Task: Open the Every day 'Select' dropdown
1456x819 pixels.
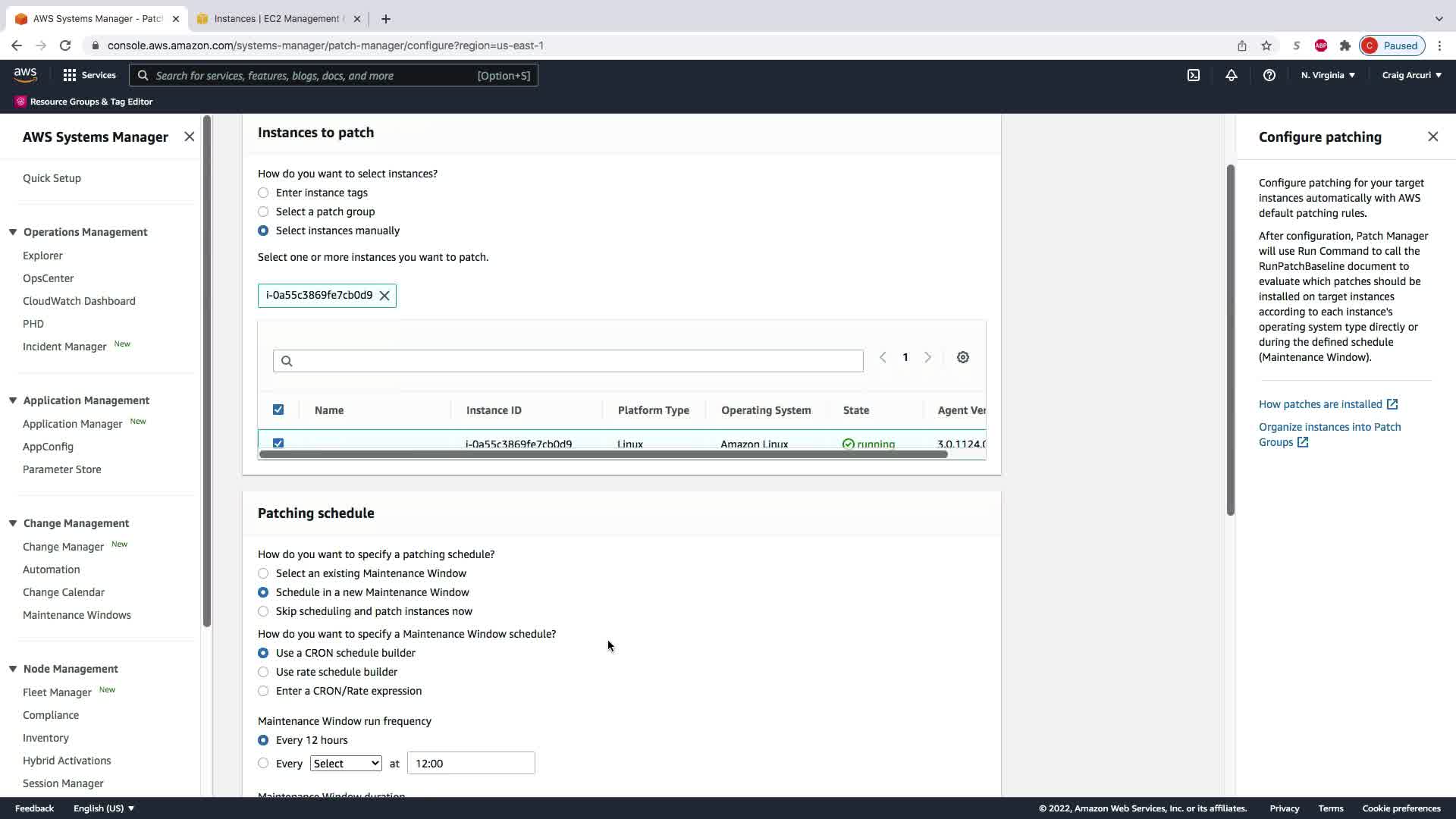Action: point(346,764)
